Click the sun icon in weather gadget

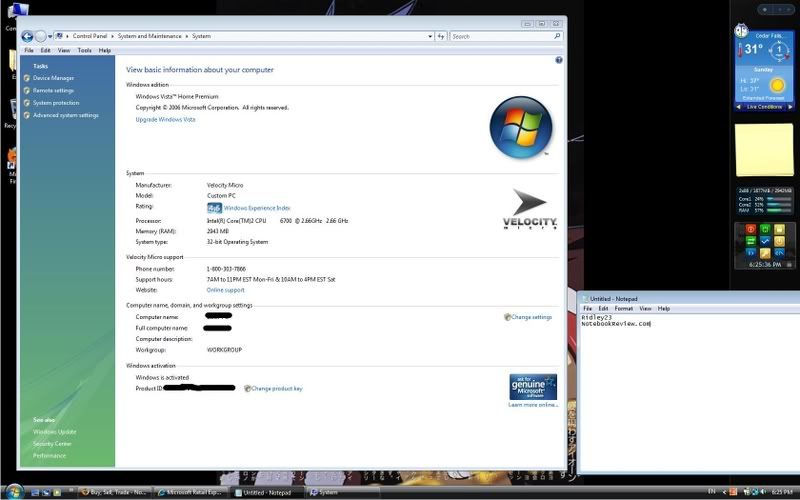[x=777, y=85]
